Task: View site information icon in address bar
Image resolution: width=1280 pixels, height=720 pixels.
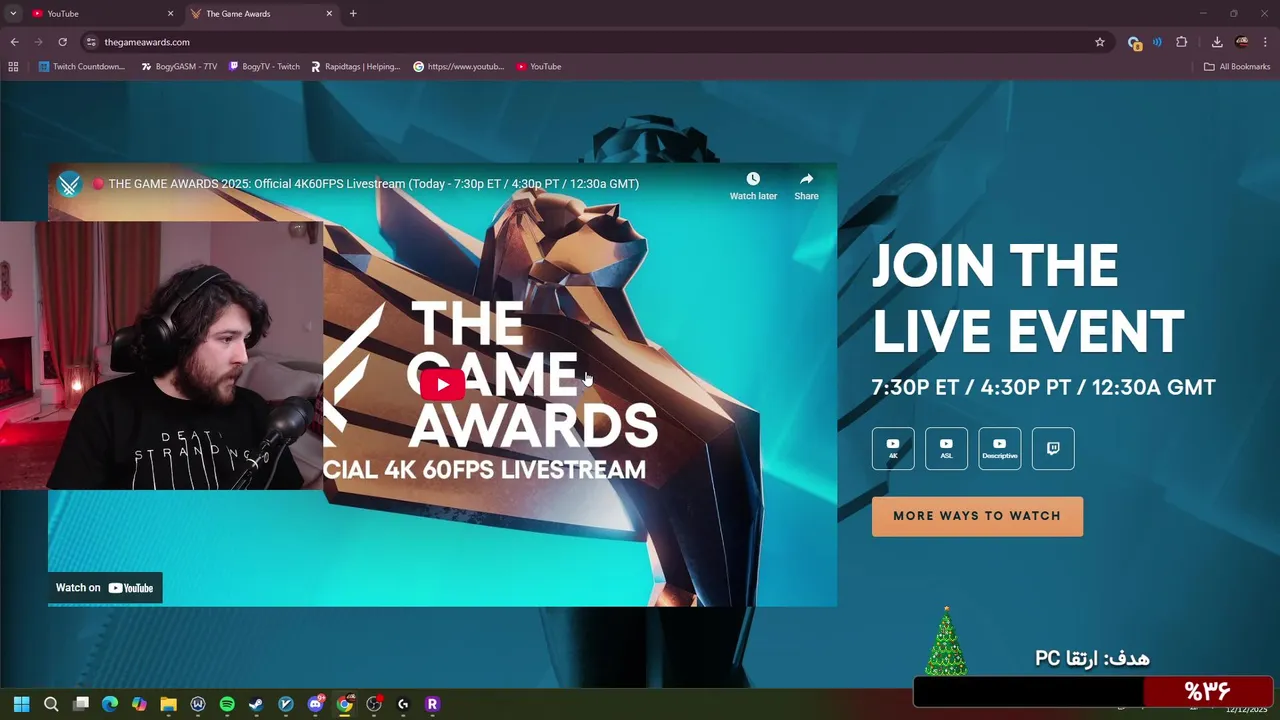Action: point(91,42)
